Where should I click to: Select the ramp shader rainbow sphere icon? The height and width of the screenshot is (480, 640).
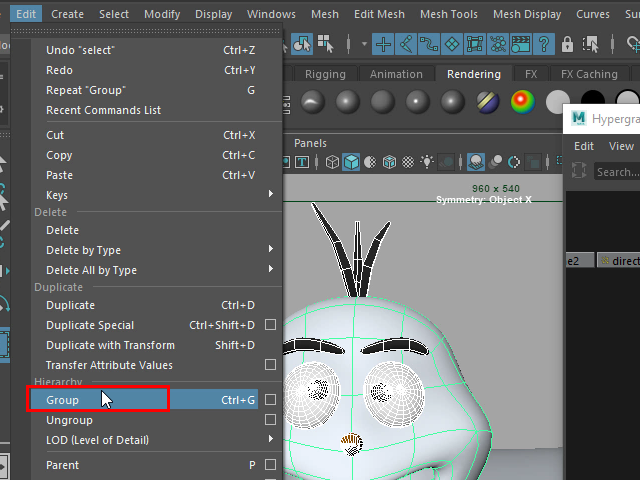522,101
